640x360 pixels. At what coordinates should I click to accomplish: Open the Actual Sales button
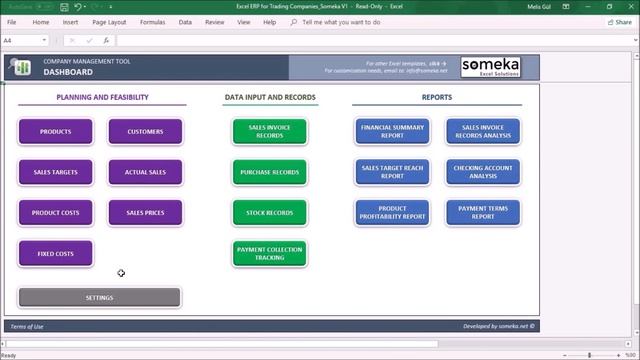[145, 172]
